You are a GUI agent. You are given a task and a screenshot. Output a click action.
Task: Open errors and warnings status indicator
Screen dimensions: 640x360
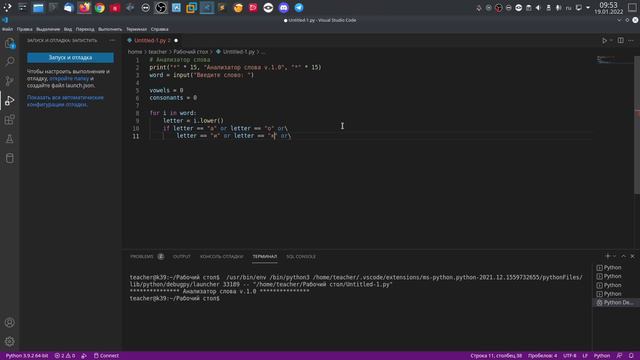[64, 356]
